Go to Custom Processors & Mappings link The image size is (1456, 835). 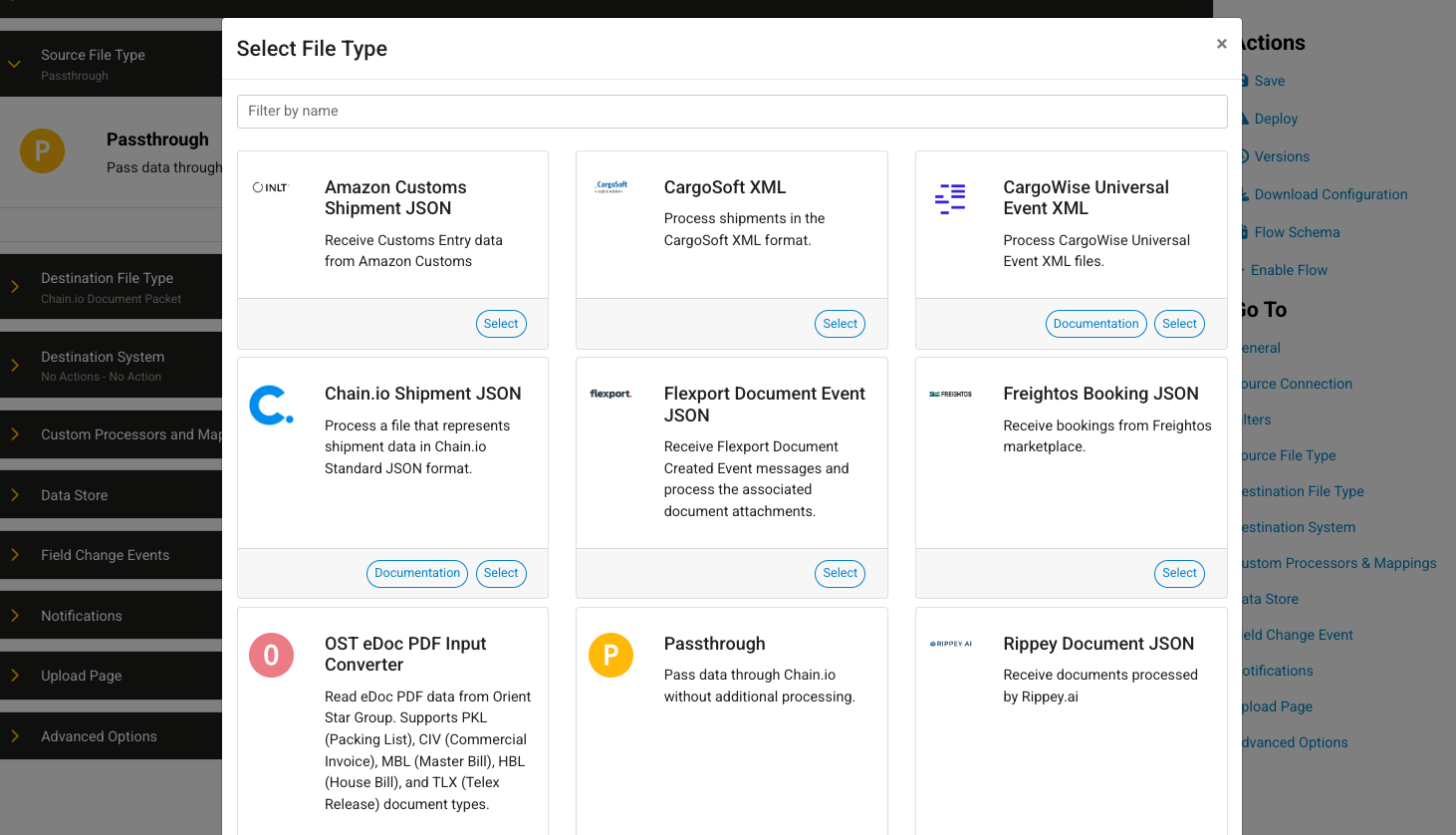point(1338,563)
